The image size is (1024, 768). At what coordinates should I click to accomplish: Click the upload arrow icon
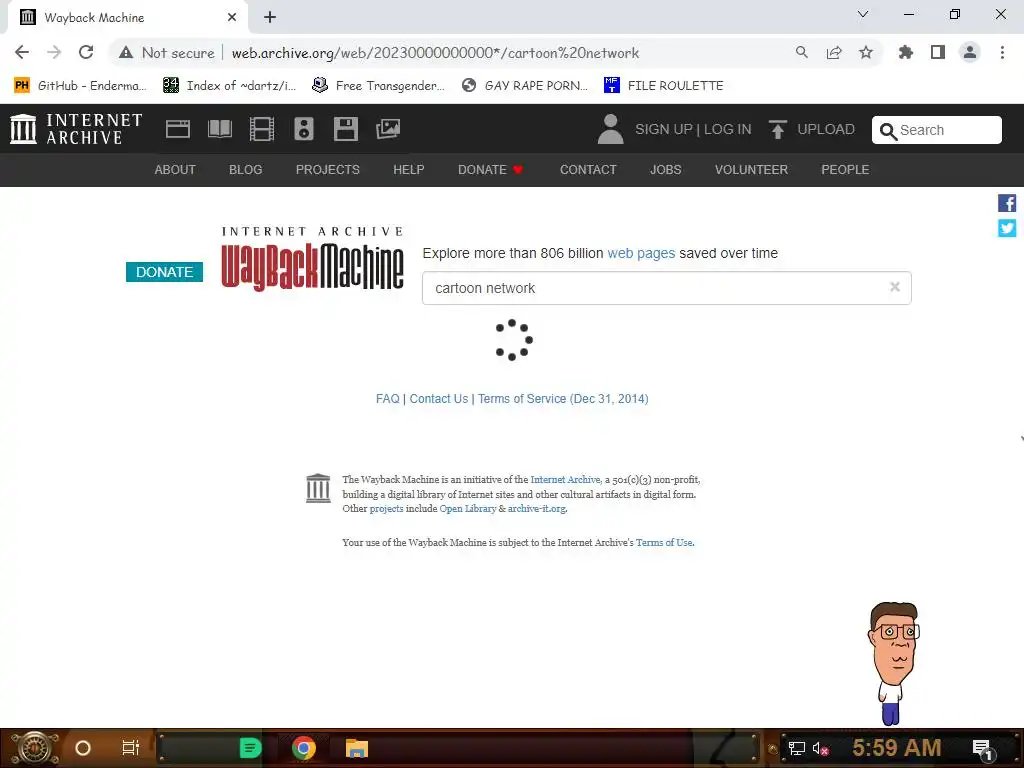[x=777, y=129]
